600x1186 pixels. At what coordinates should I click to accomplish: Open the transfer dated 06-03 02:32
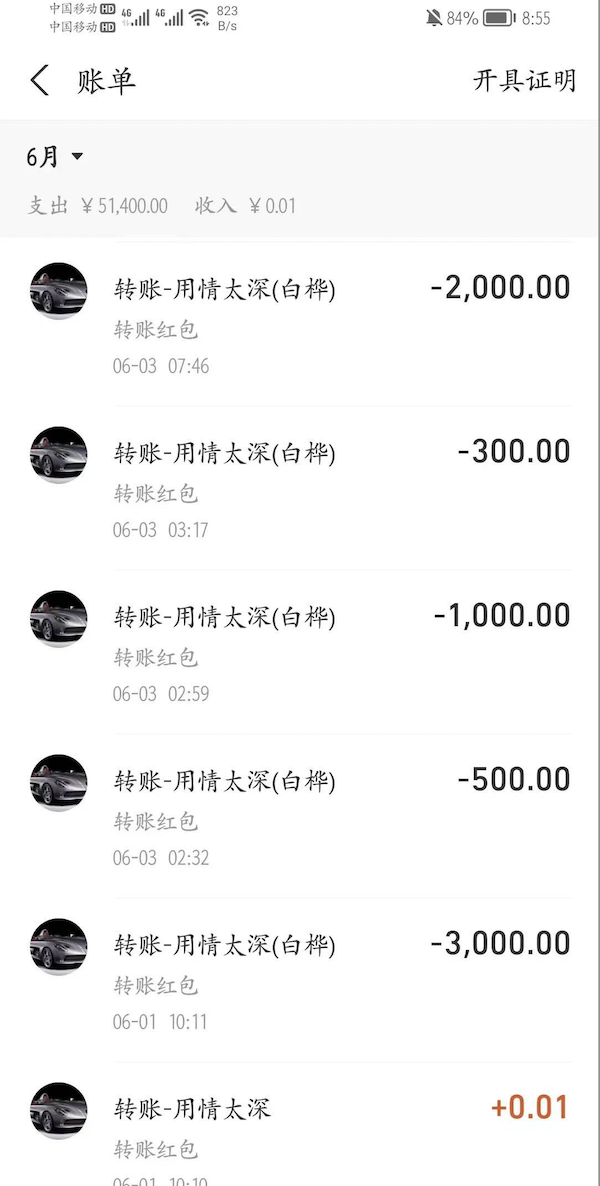(300, 816)
